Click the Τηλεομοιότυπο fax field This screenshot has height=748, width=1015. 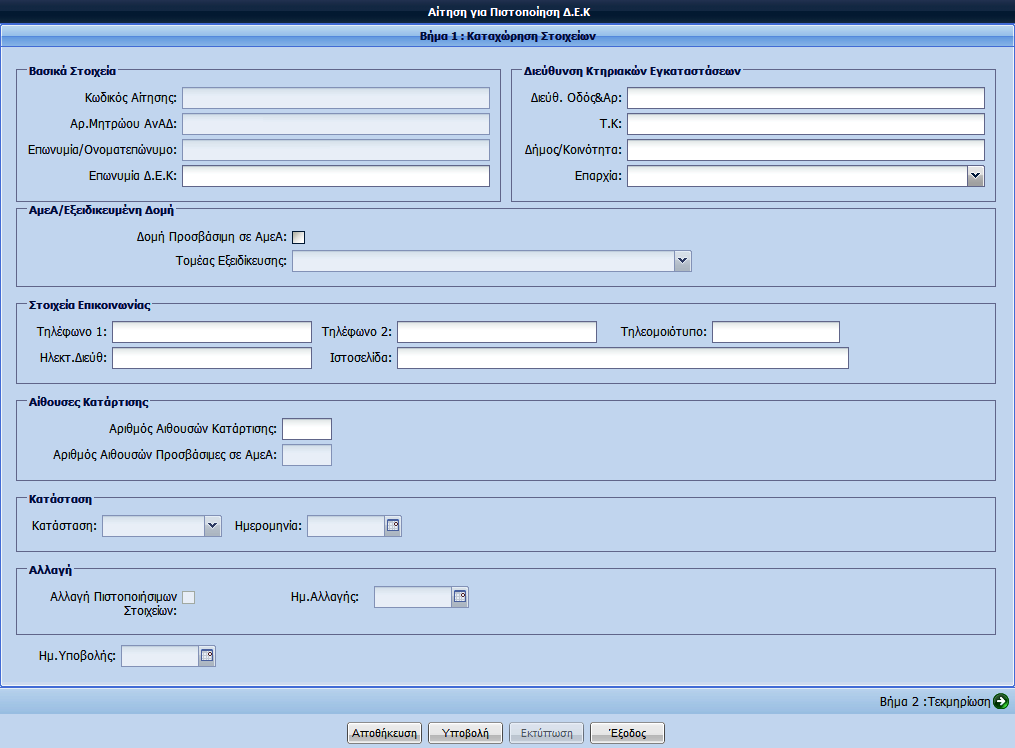[x=775, y=332]
